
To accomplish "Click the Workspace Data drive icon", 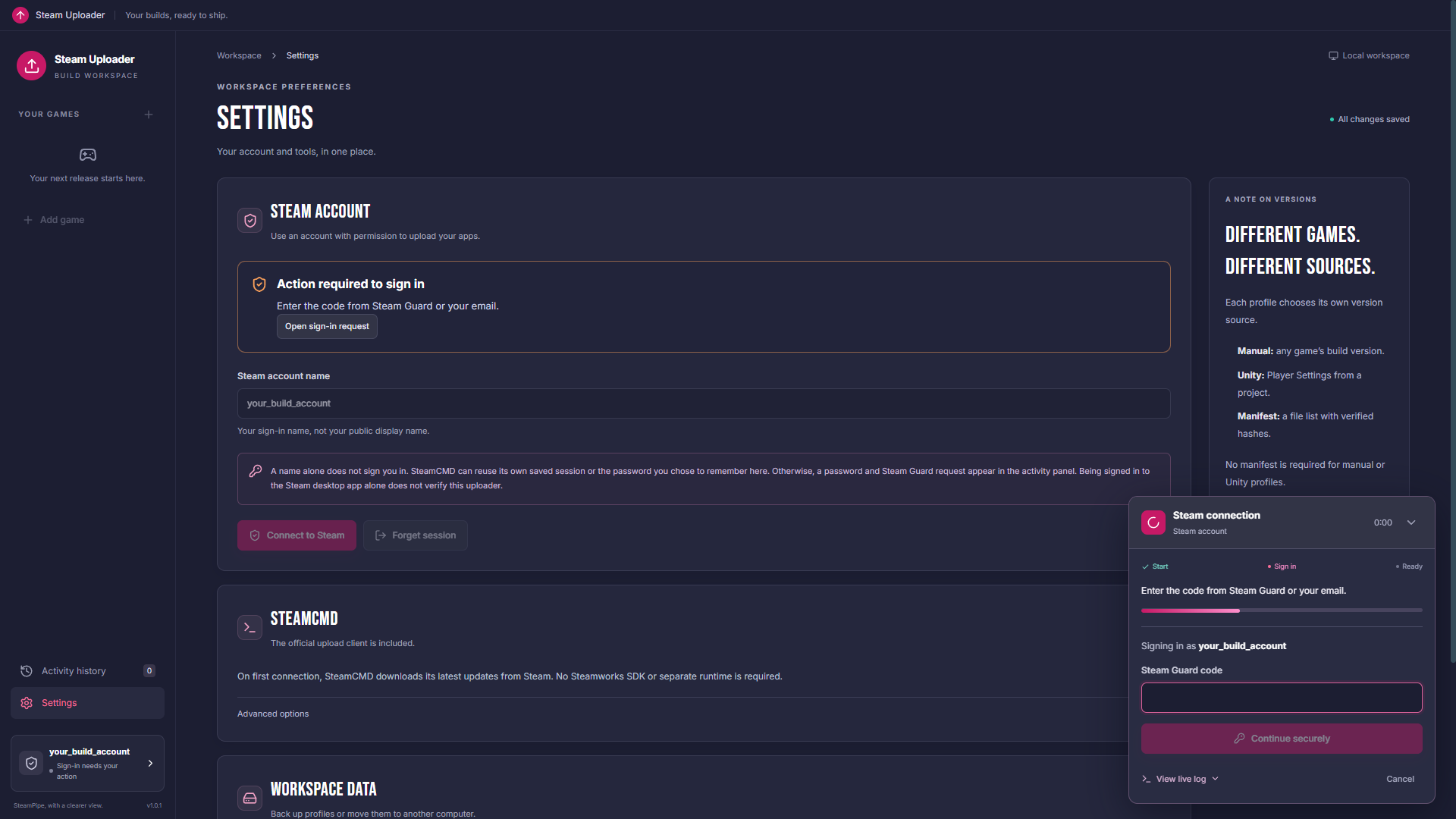I will point(249,799).
